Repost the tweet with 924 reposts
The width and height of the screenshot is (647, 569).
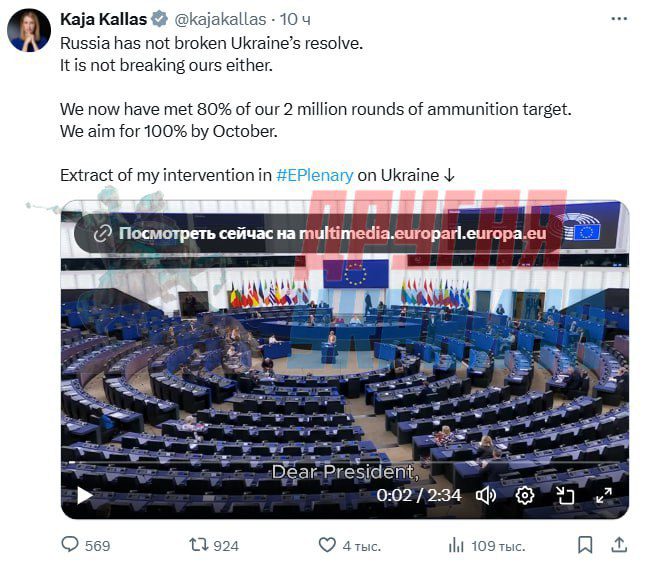click(198, 545)
